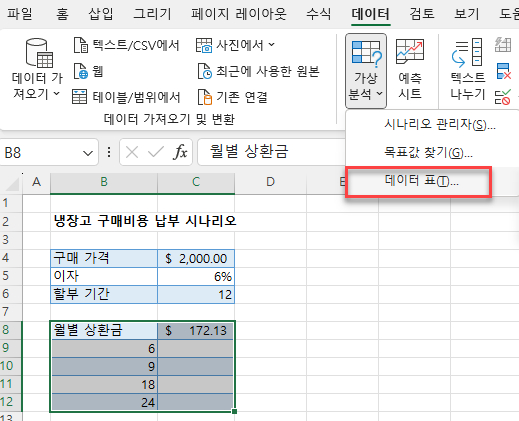Click the cell showing 6%
This screenshot has width=519, height=421.
[x=196, y=276]
